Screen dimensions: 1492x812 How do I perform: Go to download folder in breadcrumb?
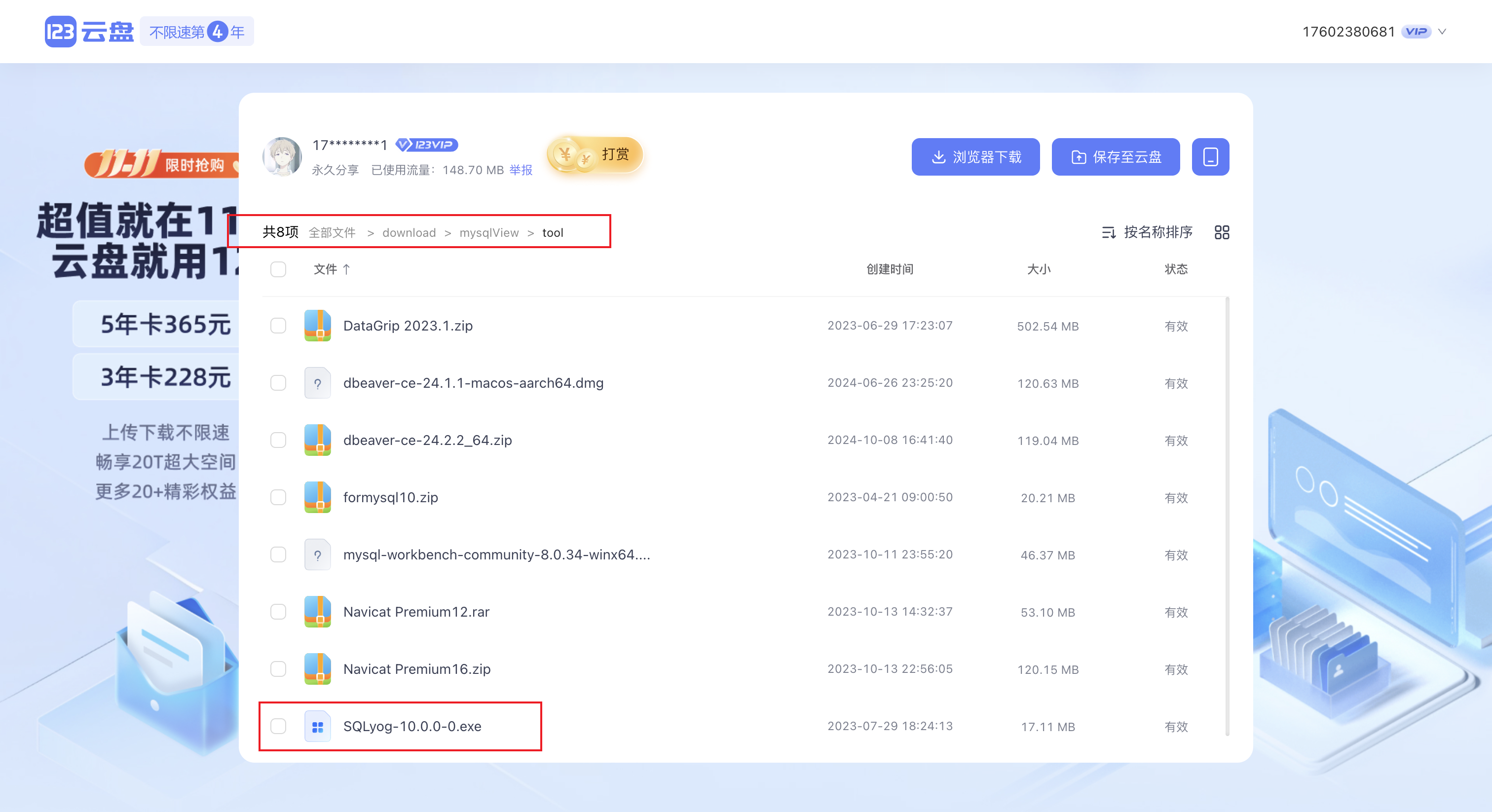[x=409, y=233]
